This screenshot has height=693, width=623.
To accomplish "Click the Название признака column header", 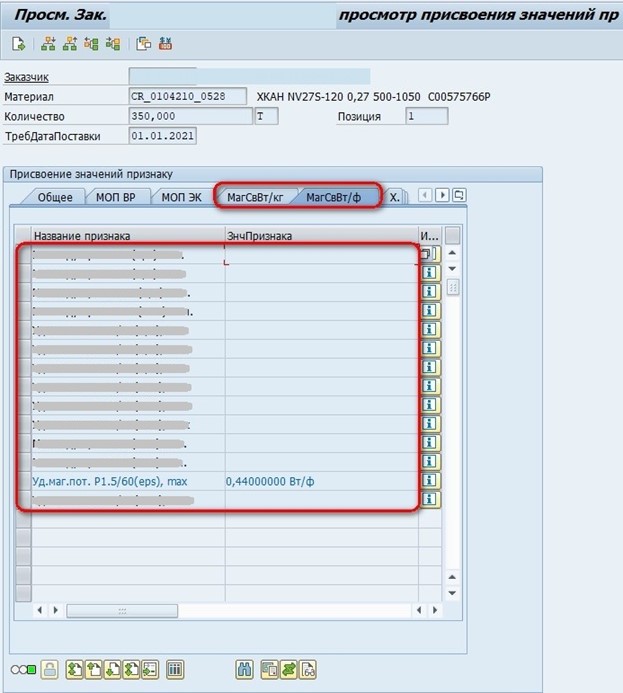I will click(x=128, y=236).
